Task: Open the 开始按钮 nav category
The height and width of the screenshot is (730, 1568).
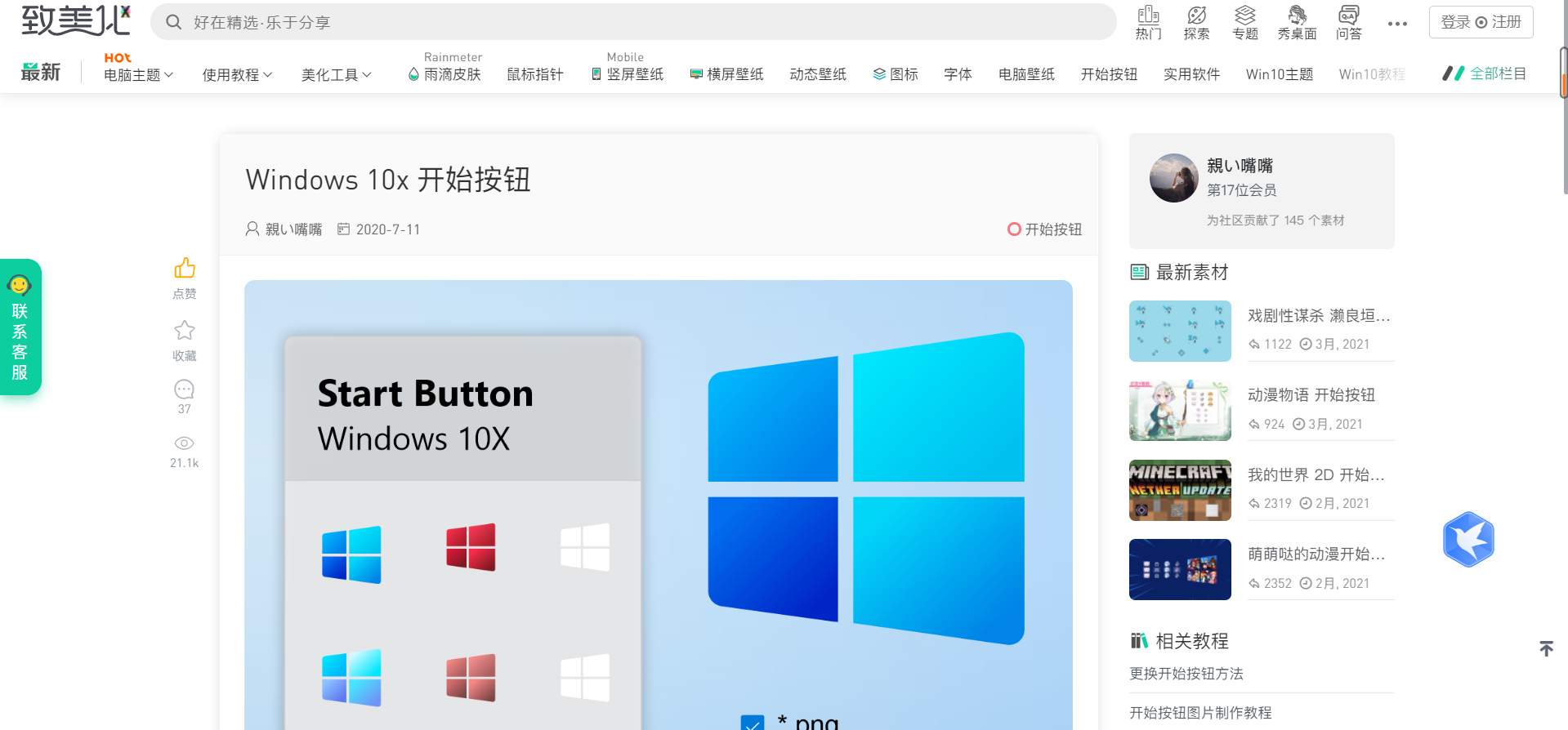Action: [1109, 74]
